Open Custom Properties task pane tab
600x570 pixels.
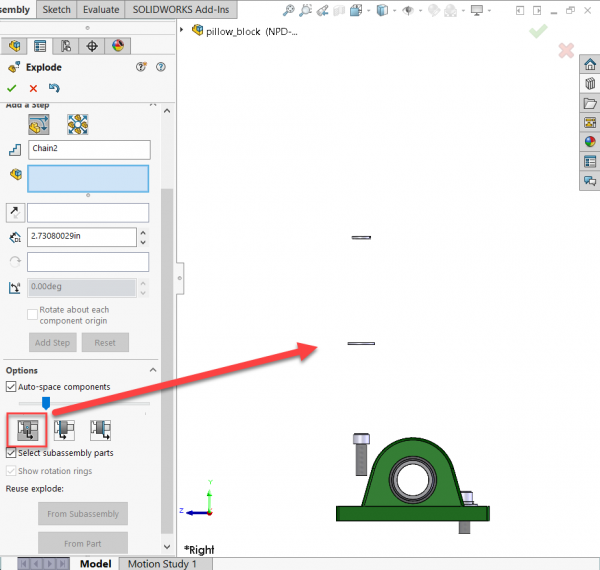(x=590, y=162)
